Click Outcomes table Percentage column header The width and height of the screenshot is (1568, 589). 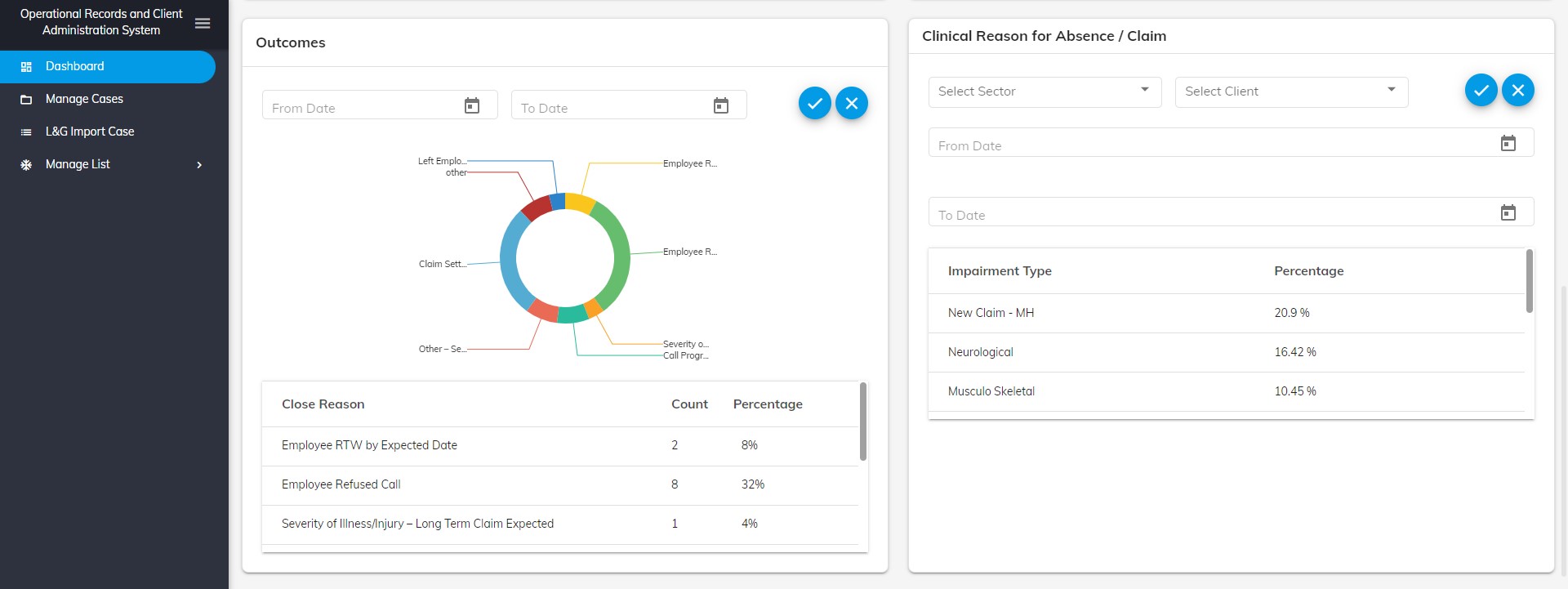pos(768,404)
